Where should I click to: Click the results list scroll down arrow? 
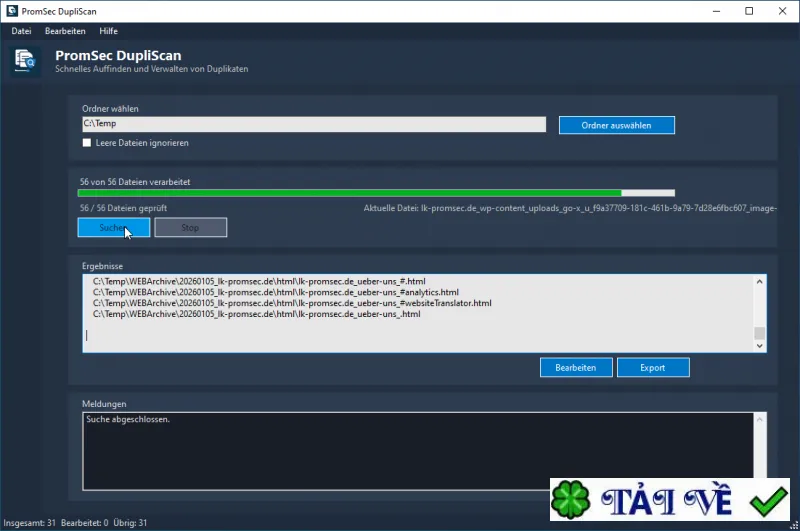pos(759,345)
